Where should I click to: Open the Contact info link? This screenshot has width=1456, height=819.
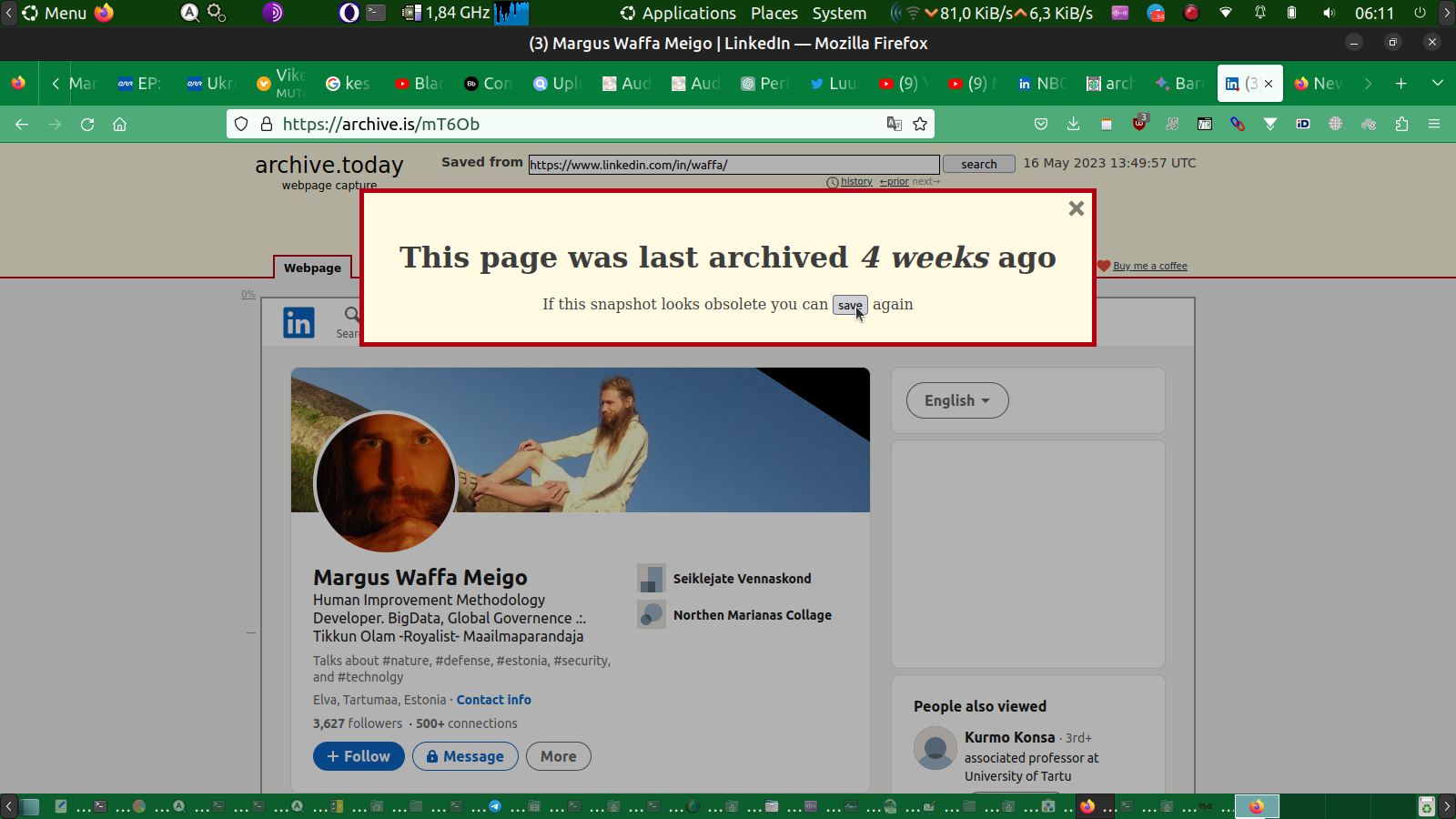[494, 700]
